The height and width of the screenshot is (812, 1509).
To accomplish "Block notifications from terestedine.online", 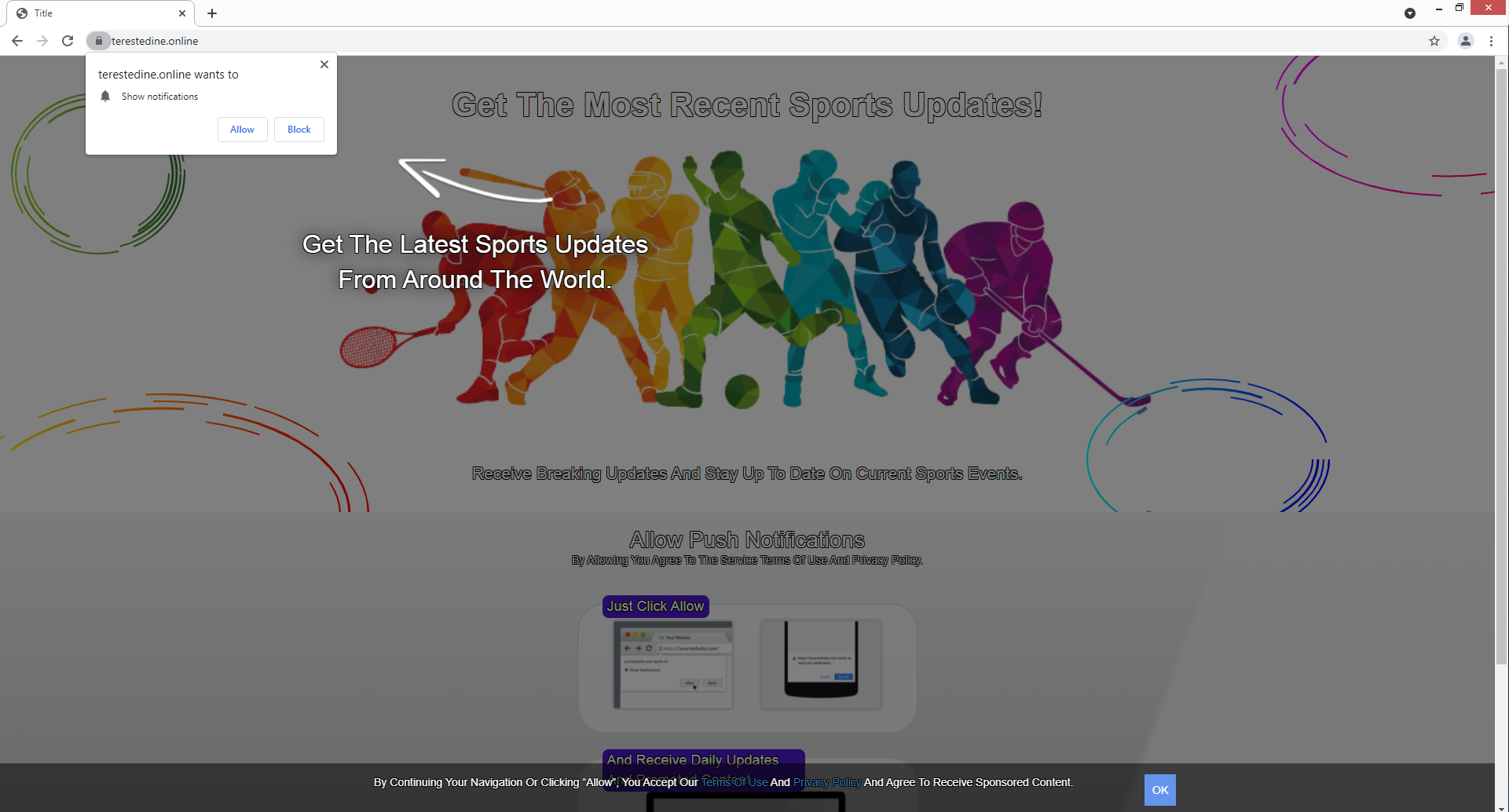I will point(299,130).
